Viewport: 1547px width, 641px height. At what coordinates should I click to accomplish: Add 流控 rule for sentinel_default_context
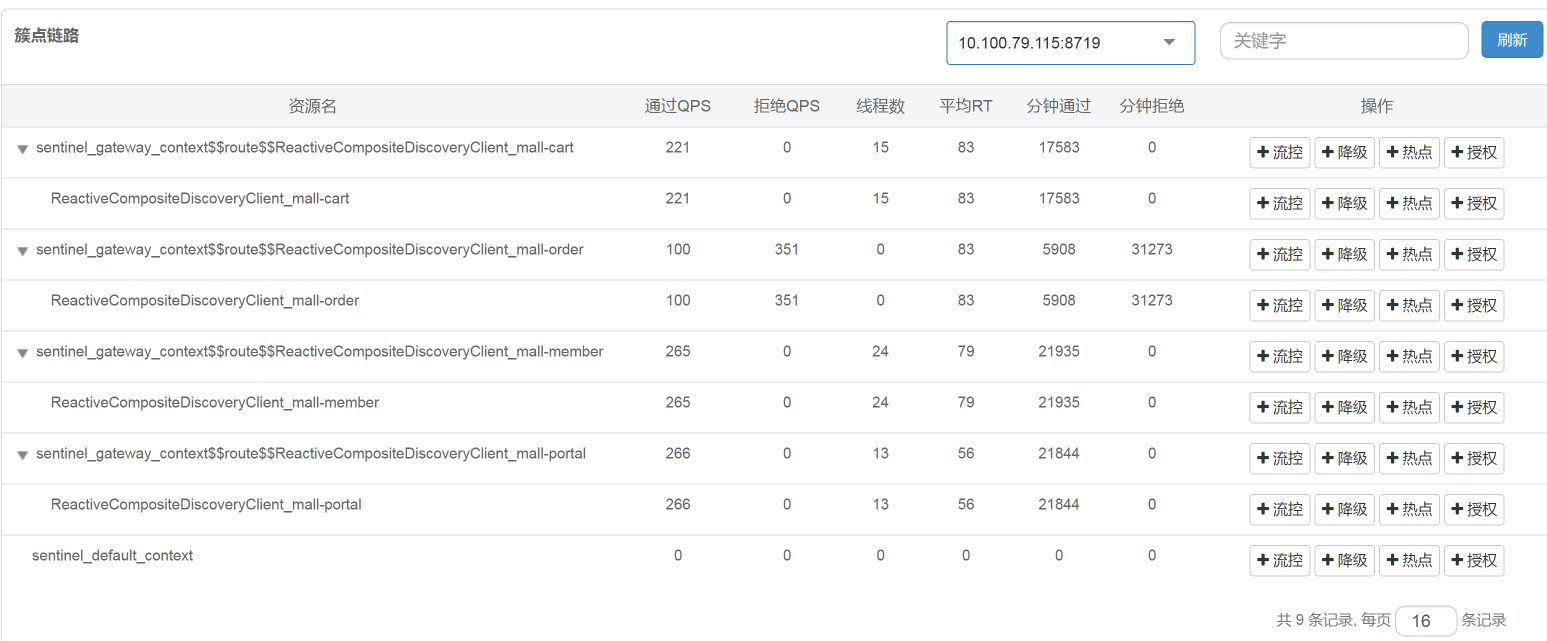(1279, 561)
